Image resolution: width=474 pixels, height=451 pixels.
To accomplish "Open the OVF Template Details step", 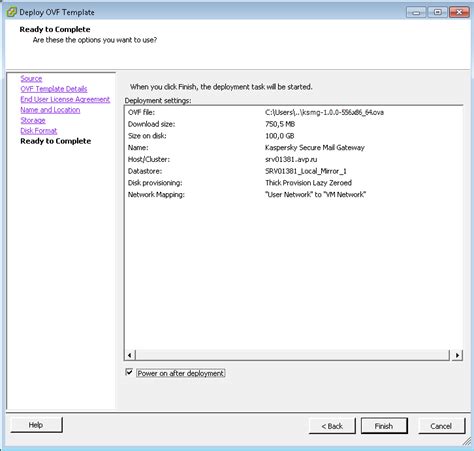I will (x=54, y=89).
